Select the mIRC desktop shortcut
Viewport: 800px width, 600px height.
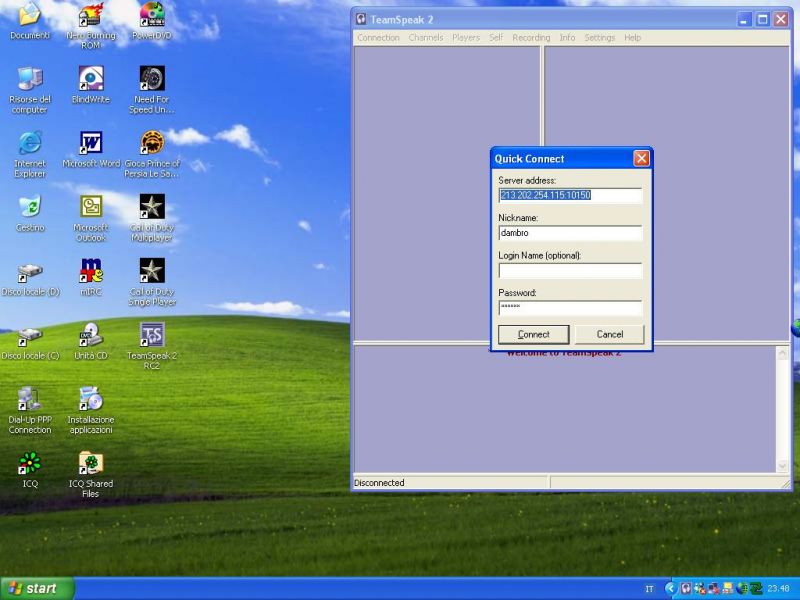91,278
